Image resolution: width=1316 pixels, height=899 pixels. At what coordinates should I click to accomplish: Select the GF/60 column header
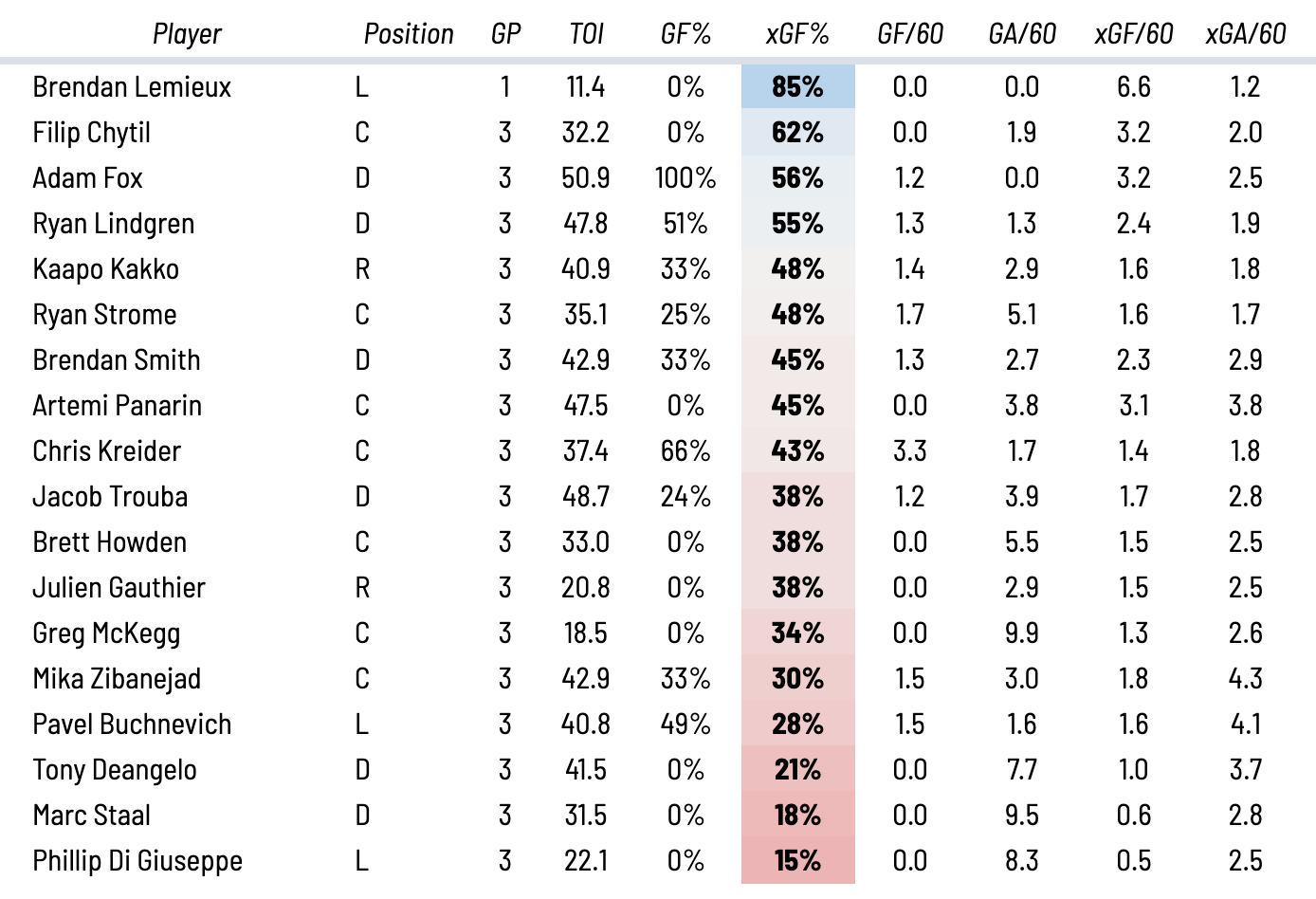pyautogui.click(x=909, y=34)
